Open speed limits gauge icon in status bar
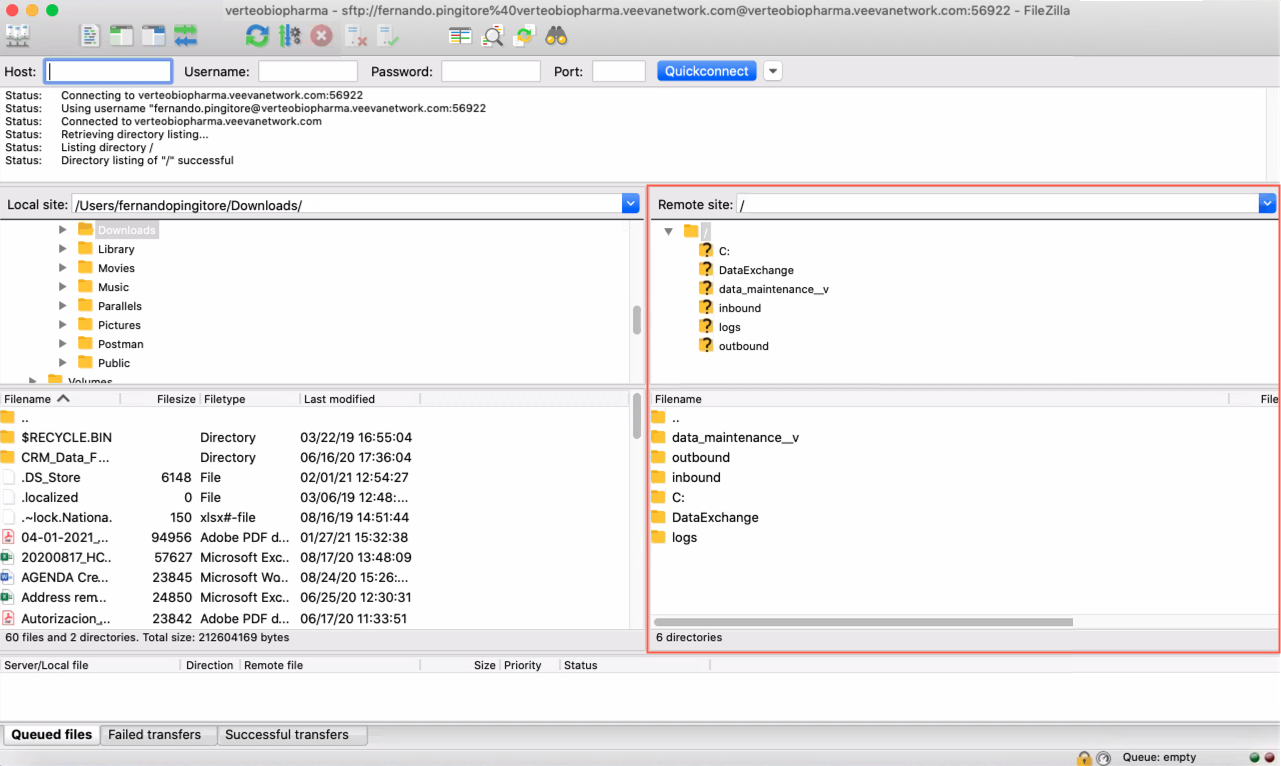The width and height of the screenshot is (1281, 766). pos(1103,758)
